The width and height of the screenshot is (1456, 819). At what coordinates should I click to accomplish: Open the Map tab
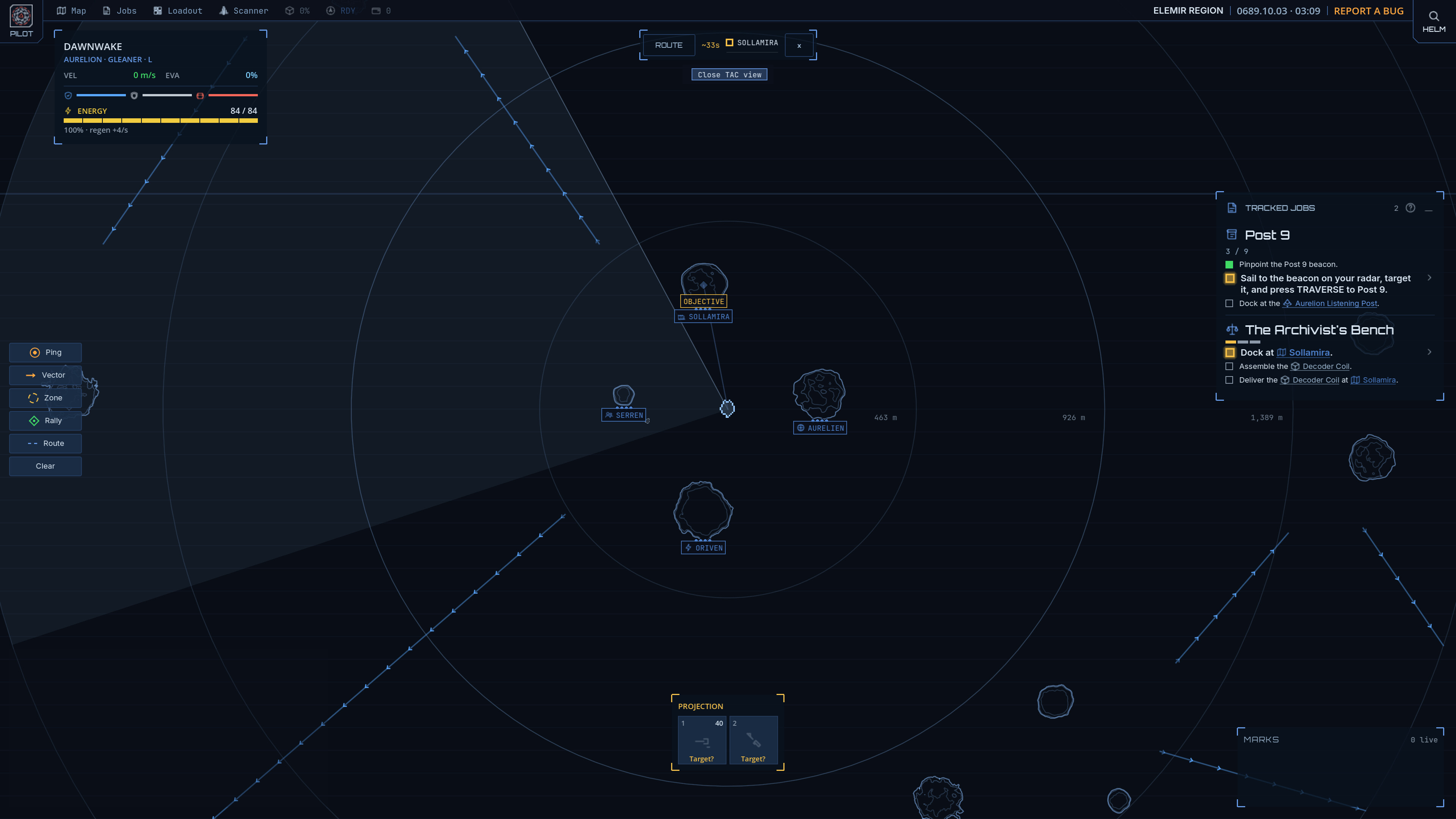pos(71,11)
